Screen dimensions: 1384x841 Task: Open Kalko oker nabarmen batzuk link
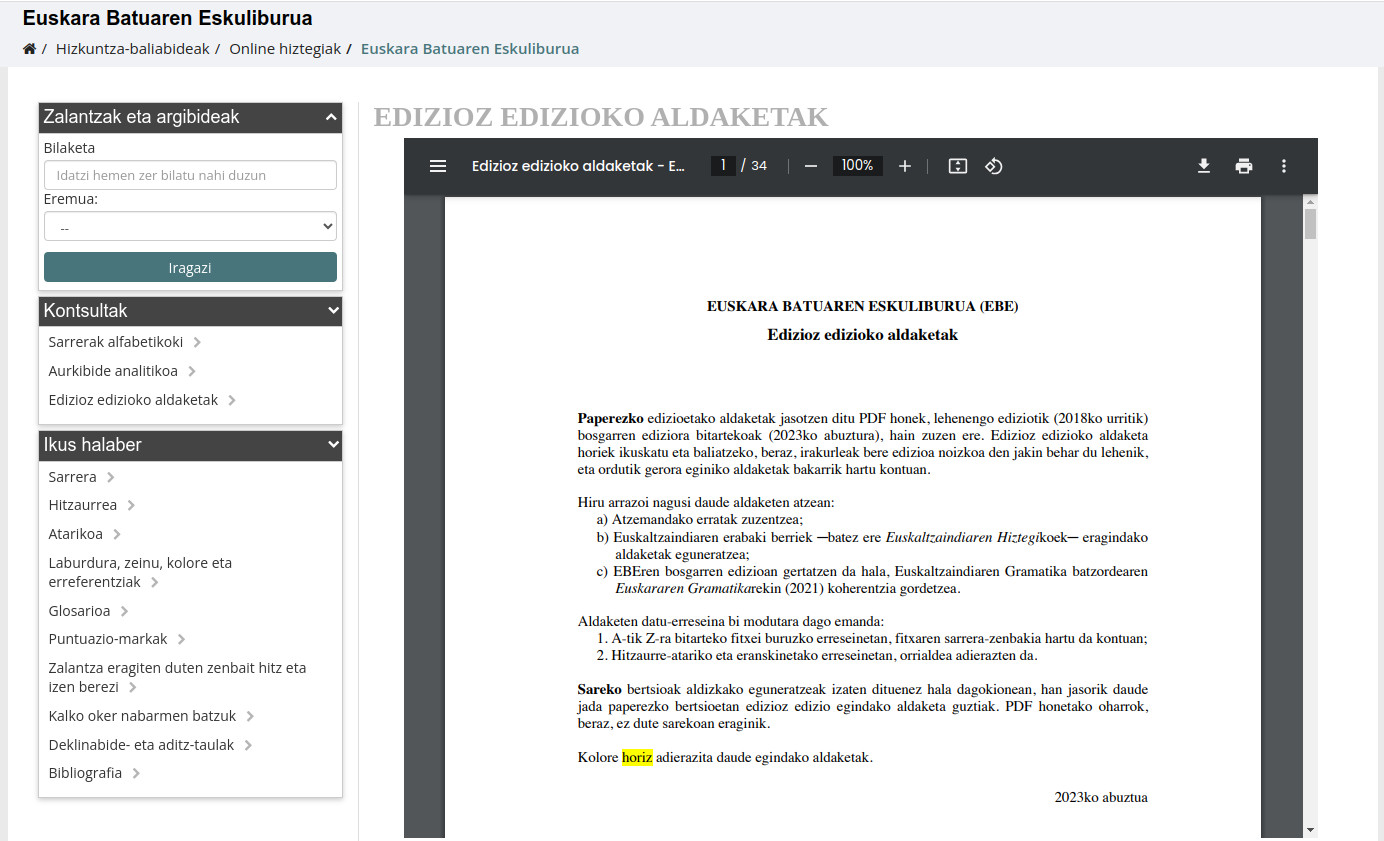142,716
